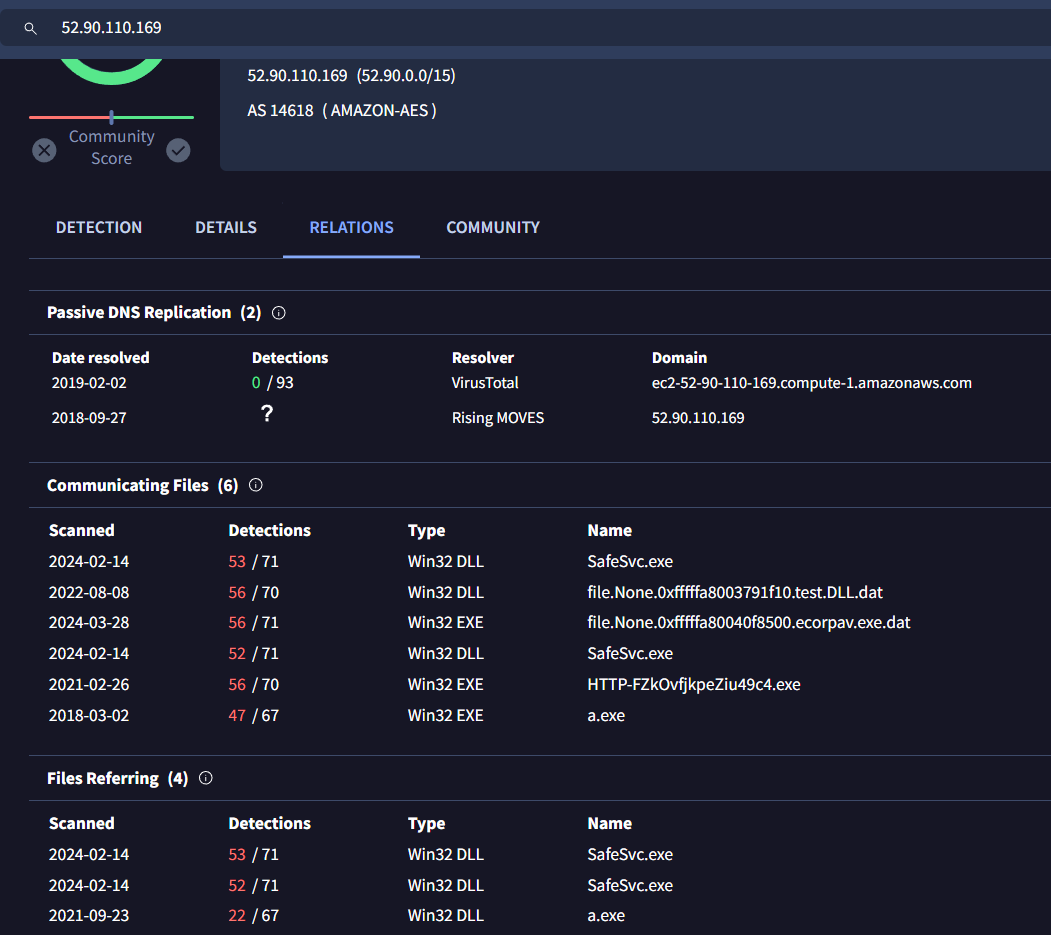Click the community score slider bar
This screenshot has height=935, width=1051.
[x=111, y=118]
